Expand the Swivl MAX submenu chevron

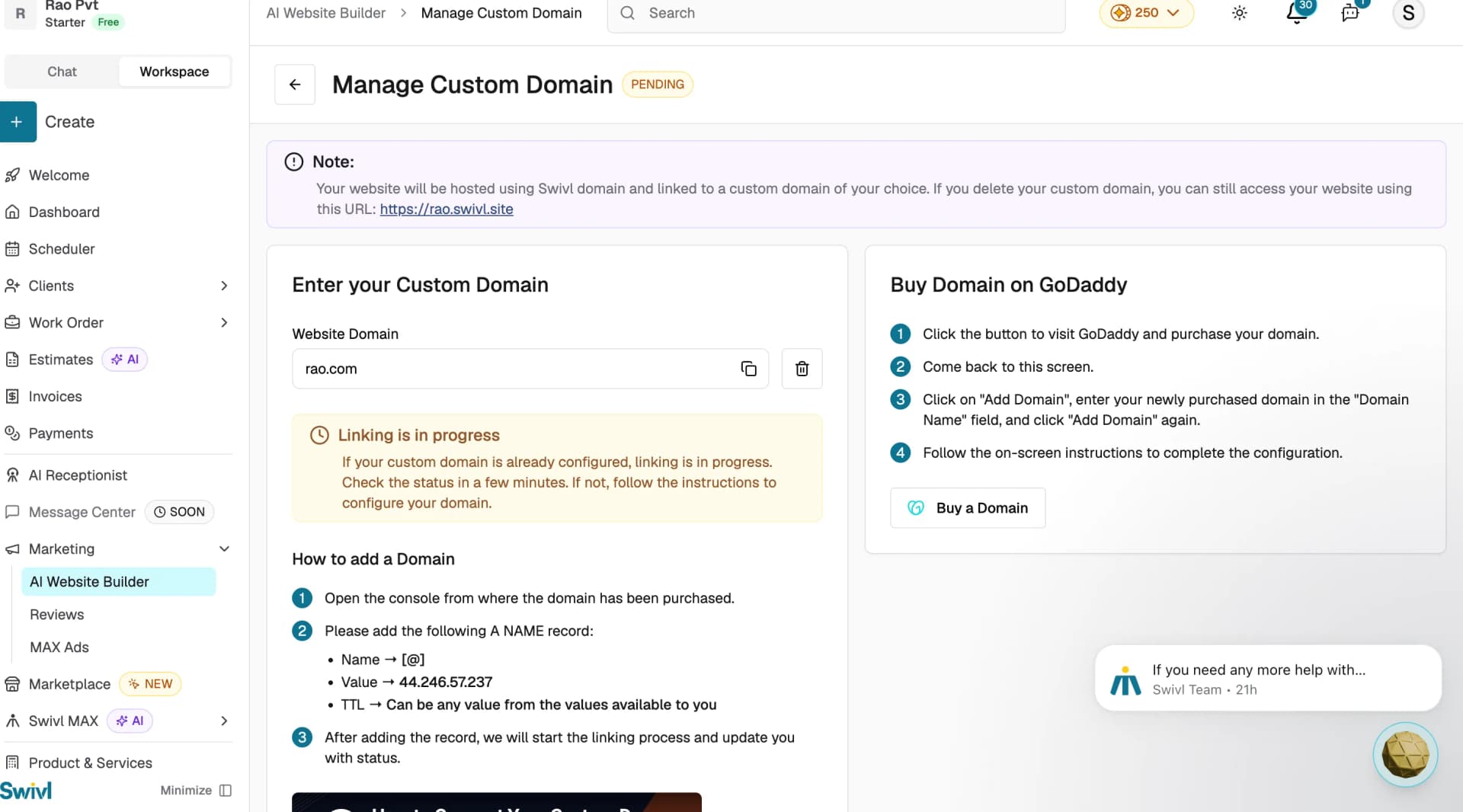tap(224, 721)
